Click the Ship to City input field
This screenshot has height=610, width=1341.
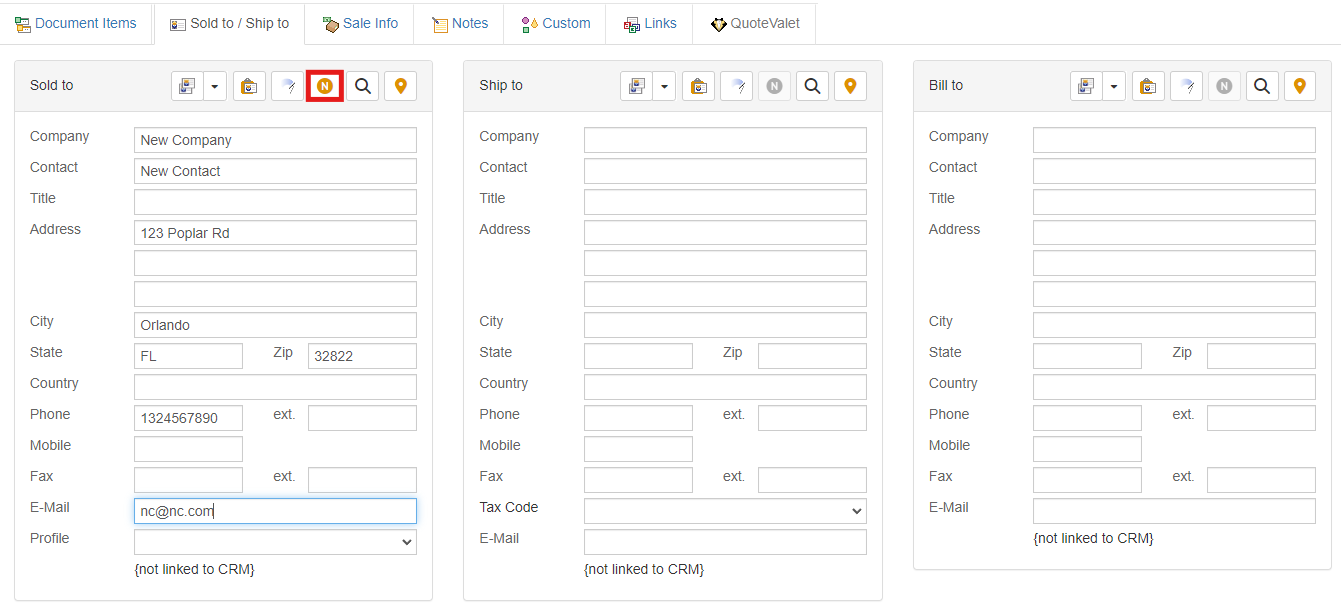(725, 325)
